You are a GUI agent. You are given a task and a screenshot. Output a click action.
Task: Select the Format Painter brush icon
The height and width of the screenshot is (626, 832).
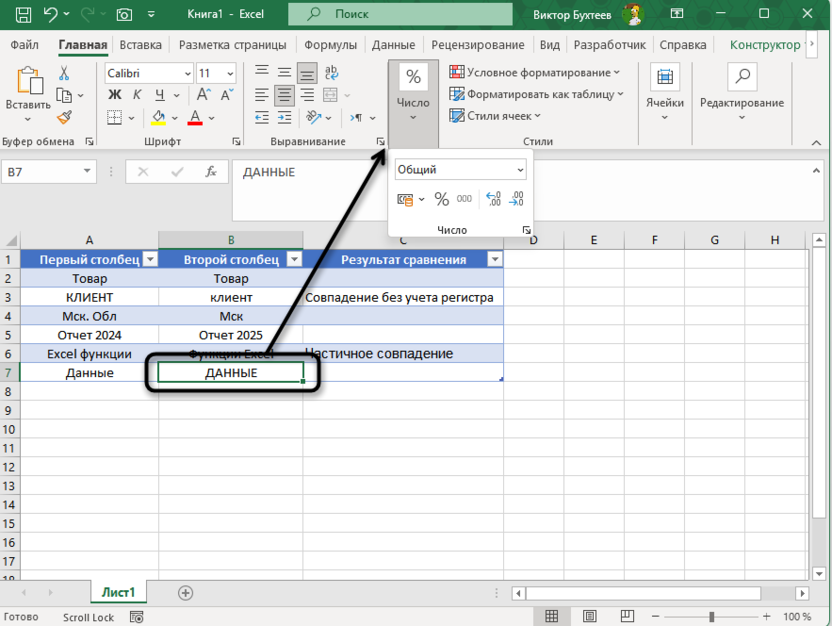(x=64, y=117)
